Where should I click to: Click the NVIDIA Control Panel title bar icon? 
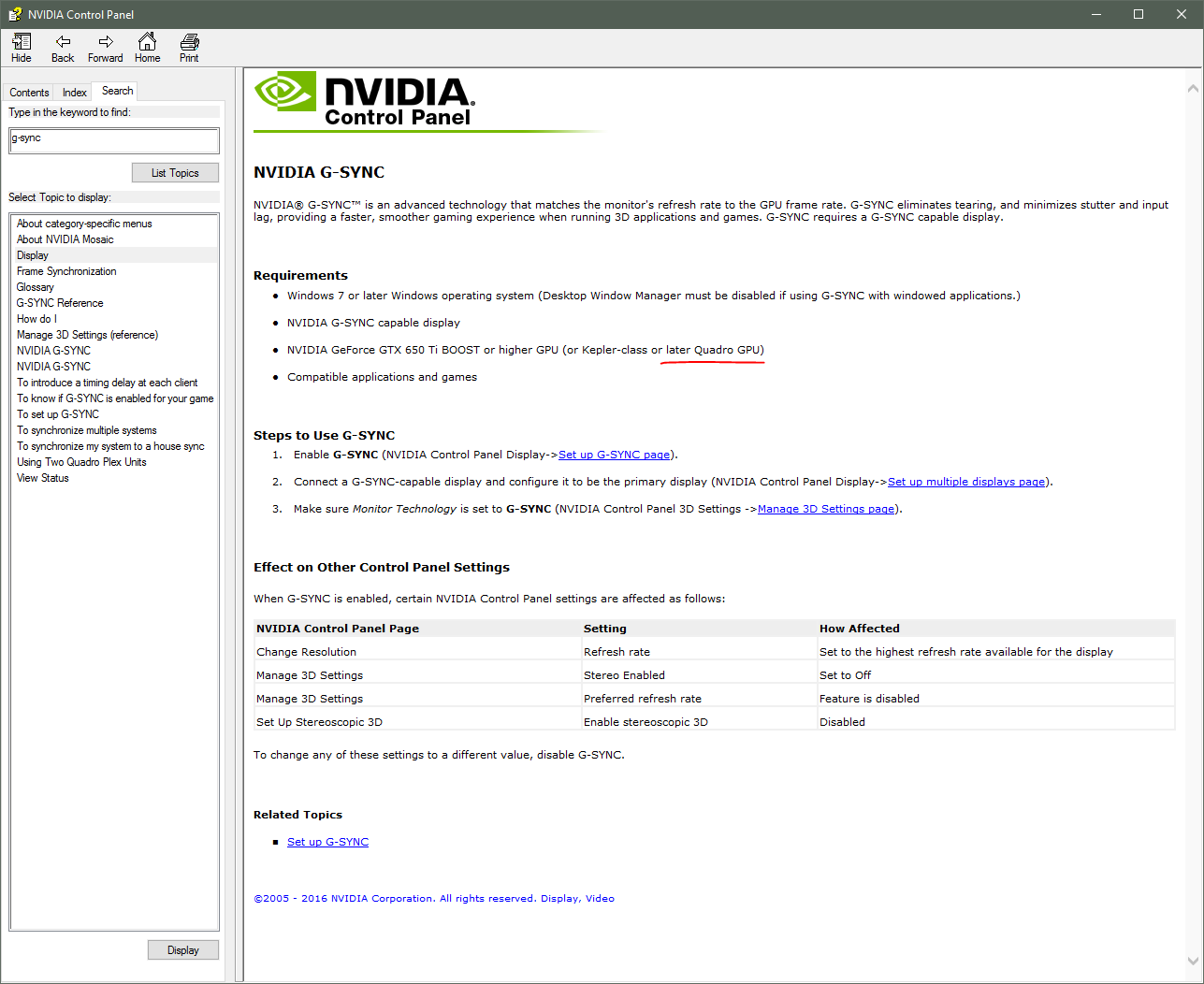[15, 14]
